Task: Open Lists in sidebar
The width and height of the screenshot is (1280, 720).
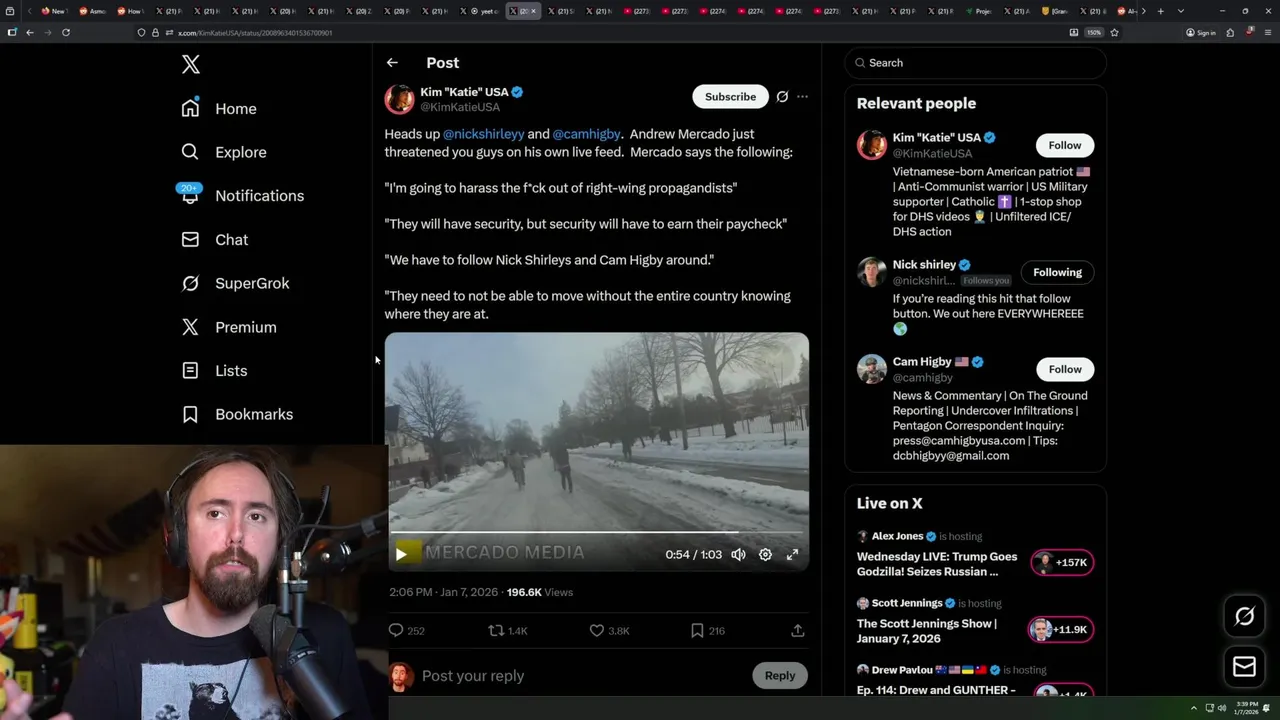Action: click(x=214, y=371)
